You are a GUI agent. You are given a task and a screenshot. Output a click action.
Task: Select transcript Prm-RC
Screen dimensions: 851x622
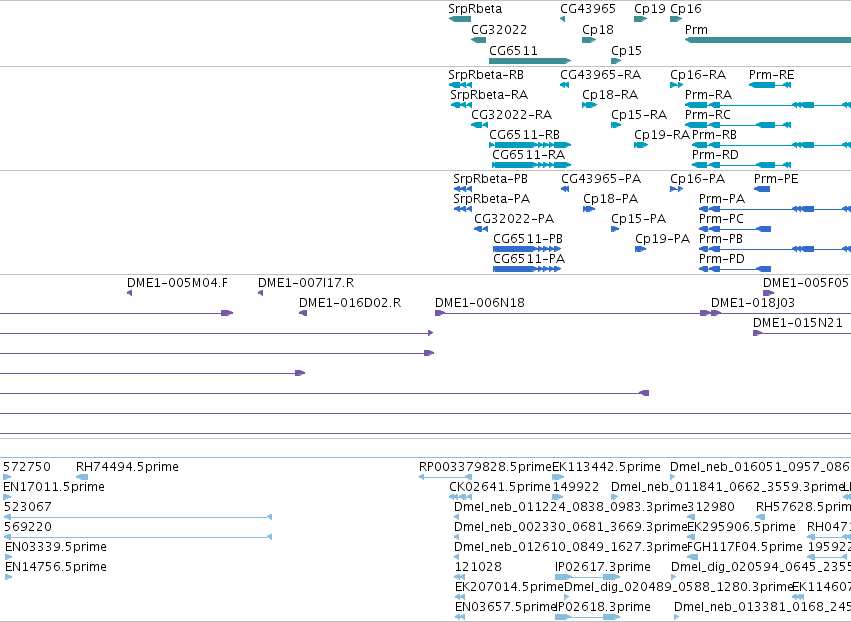(738, 125)
